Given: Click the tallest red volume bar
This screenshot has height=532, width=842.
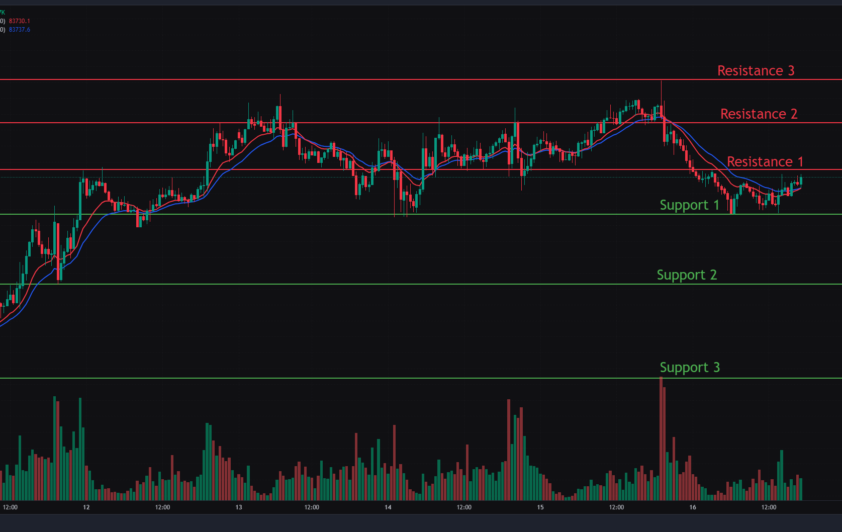Looking at the screenshot, I should [661, 439].
